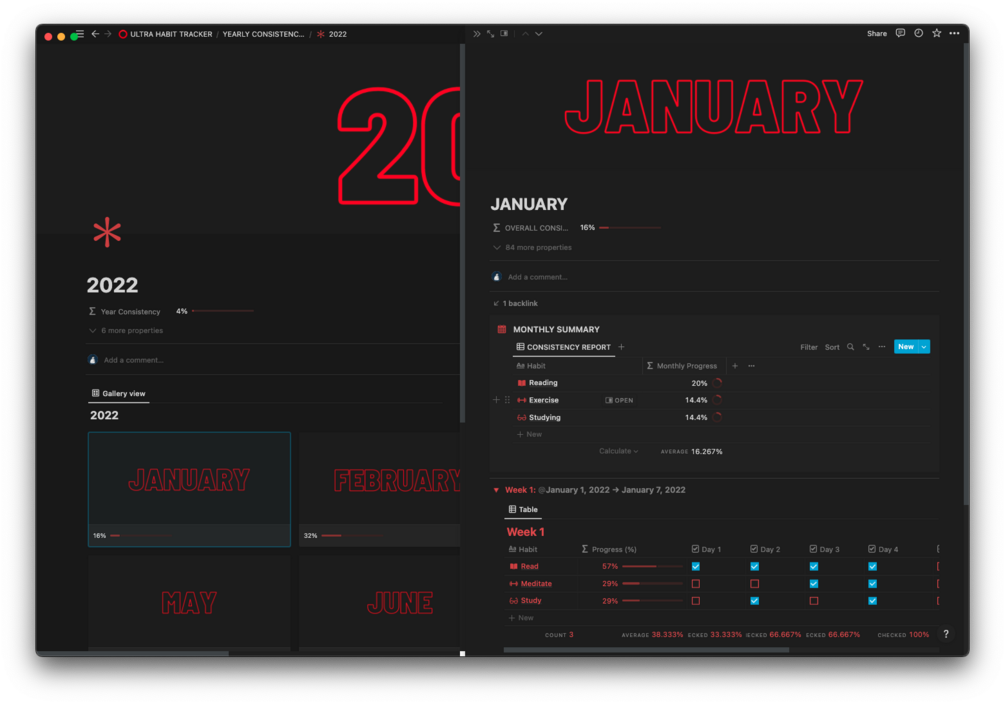This screenshot has width=1005, height=704.
Task: Uncheck Day 1 for Read
Action: 696,567
